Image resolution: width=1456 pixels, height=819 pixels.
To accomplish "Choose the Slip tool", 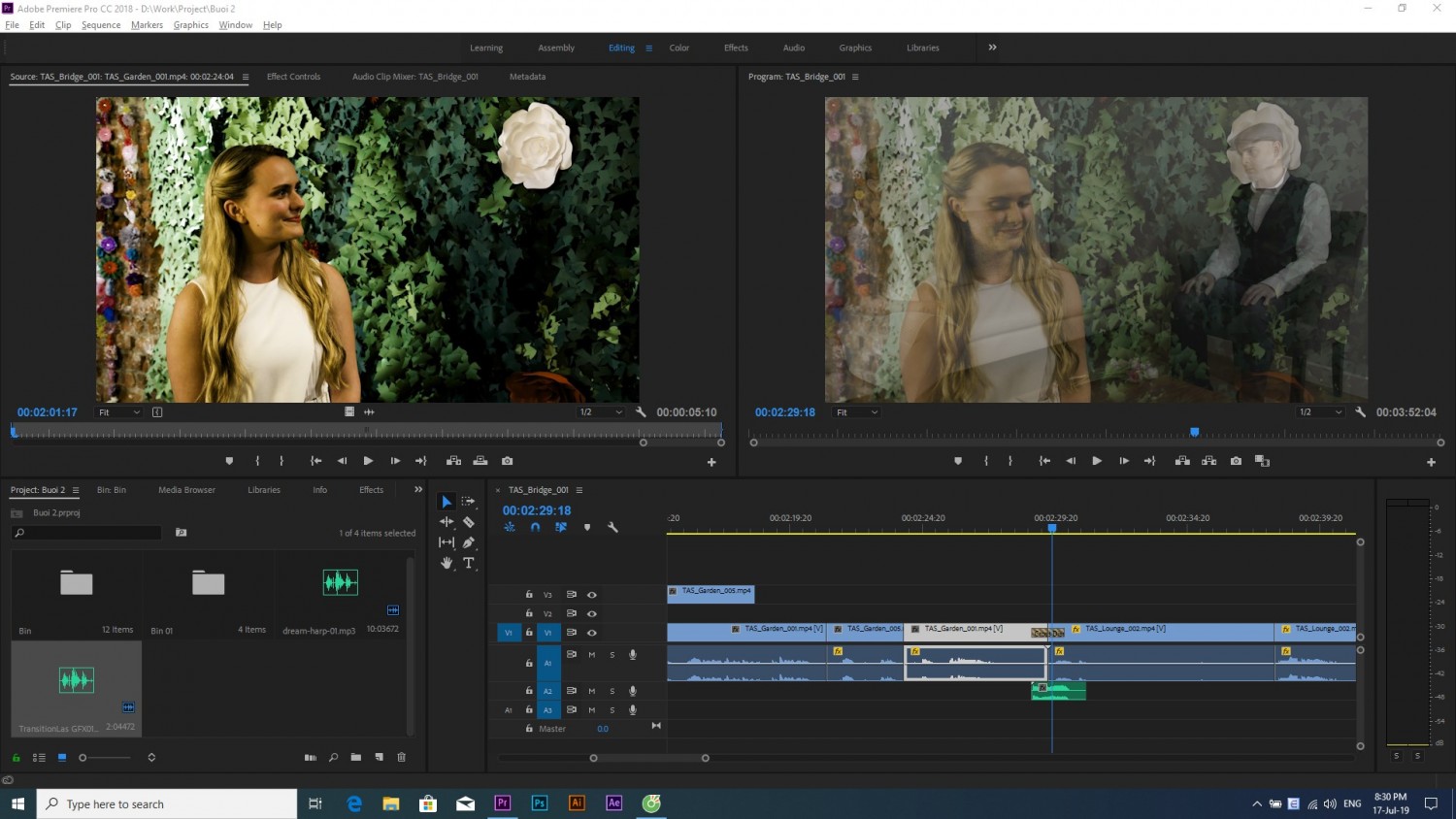I will 447,542.
